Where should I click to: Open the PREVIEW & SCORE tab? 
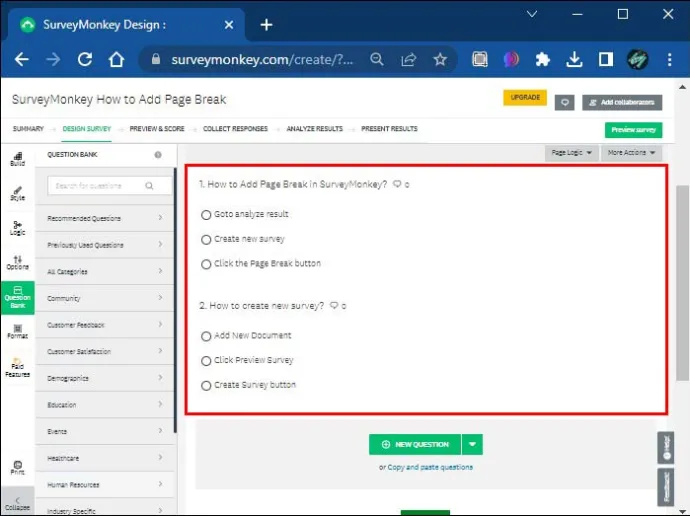pyautogui.click(x=157, y=129)
